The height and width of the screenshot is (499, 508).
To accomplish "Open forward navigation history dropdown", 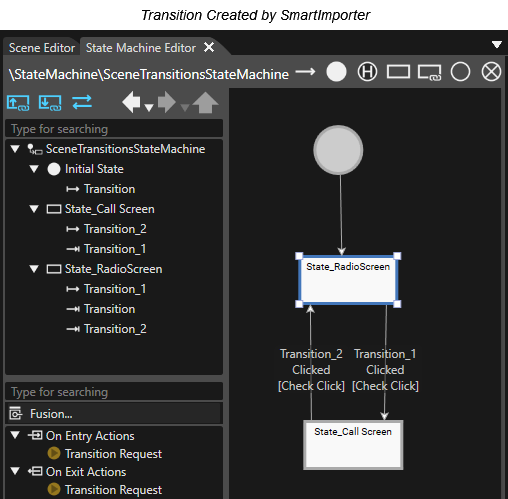I will pyautogui.click(x=184, y=107).
